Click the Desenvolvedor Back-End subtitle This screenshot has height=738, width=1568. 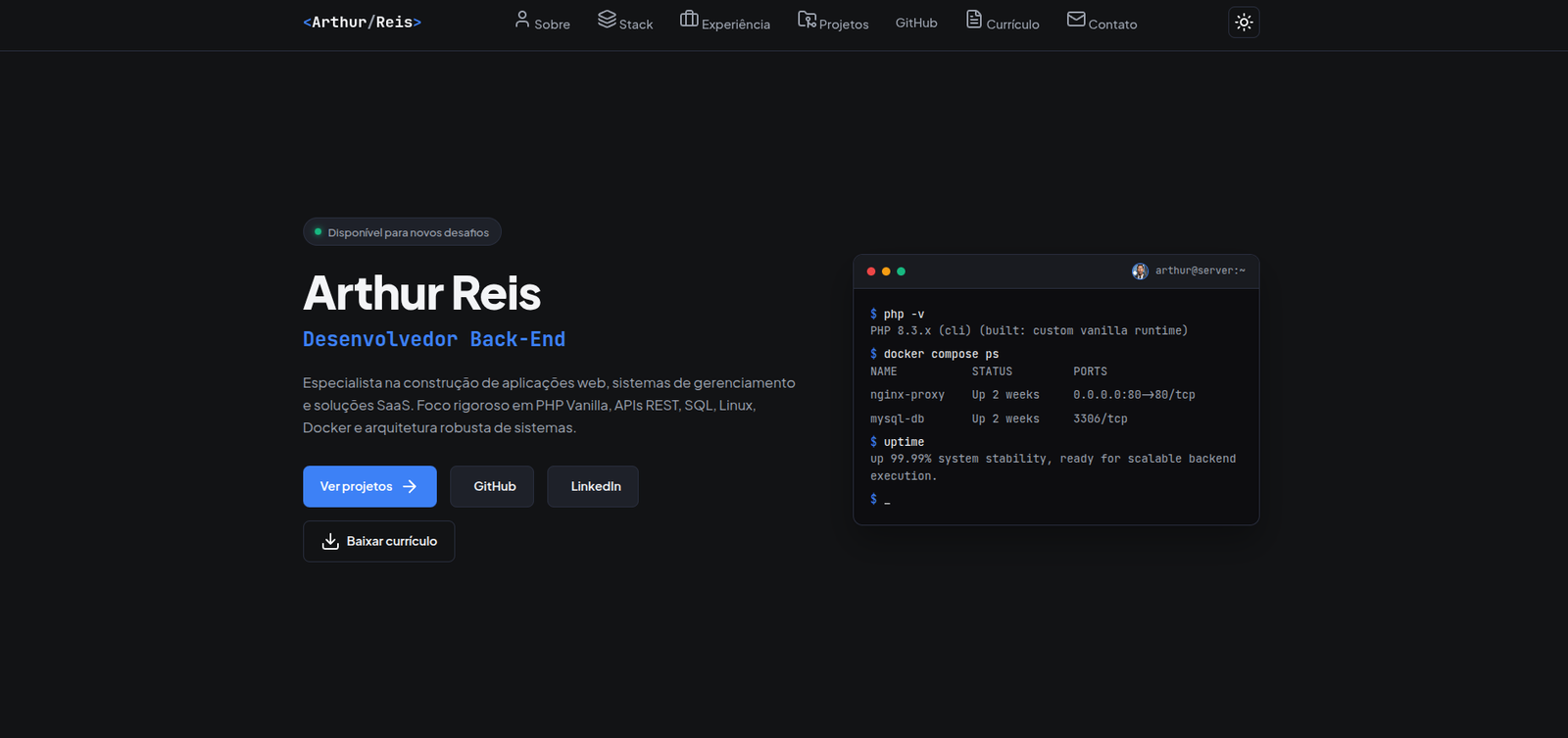coord(434,339)
